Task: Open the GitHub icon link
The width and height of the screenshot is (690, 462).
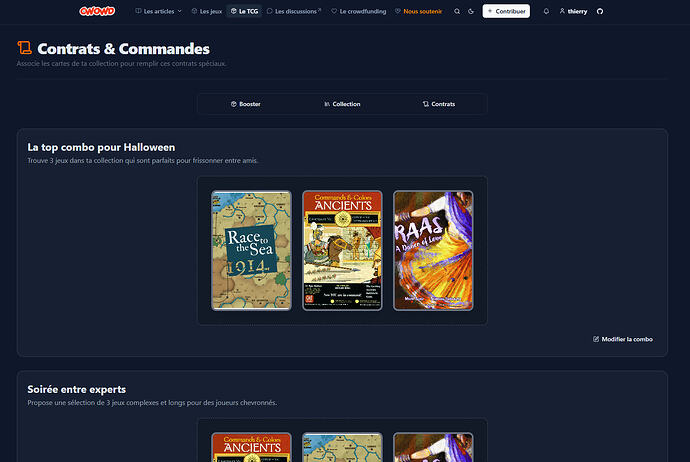Action: point(600,11)
